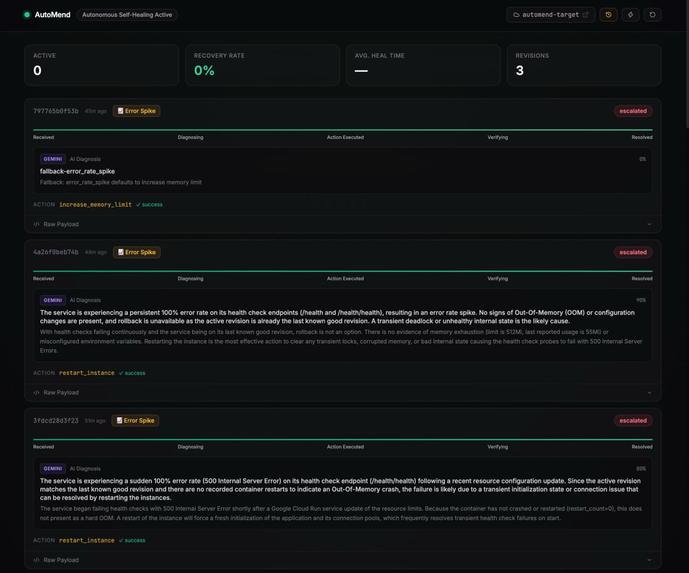Click escalated badge on incident 797765b0f53b
Image resolution: width=689 pixels, height=573 pixels.
[x=633, y=111]
